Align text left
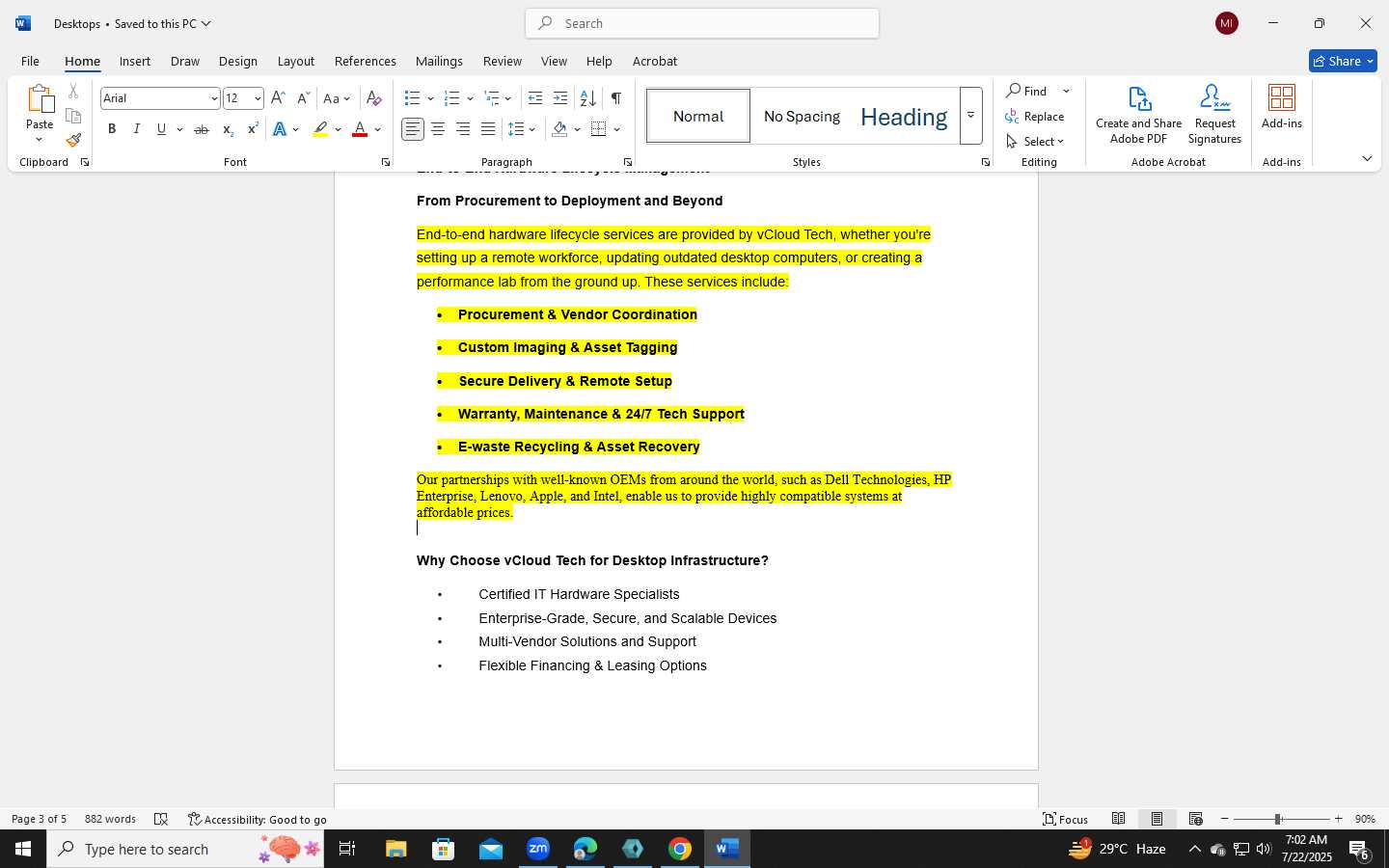This screenshot has height=868, width=1389. click(x=413, y=129)
